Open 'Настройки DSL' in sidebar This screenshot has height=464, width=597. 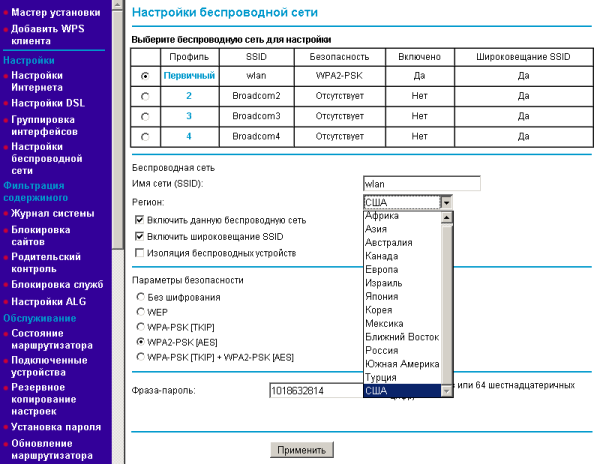coord(48,103)
